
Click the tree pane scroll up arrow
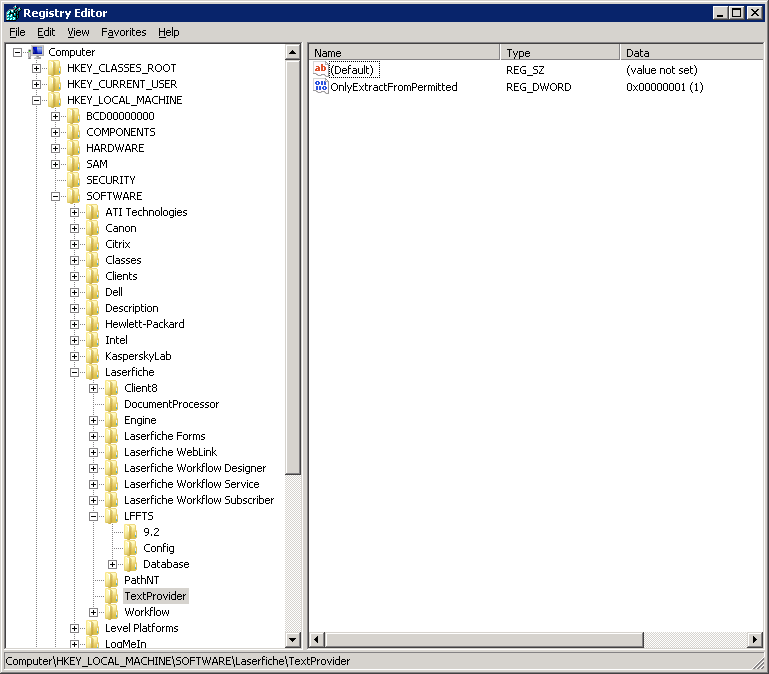[x=293, y=52]
